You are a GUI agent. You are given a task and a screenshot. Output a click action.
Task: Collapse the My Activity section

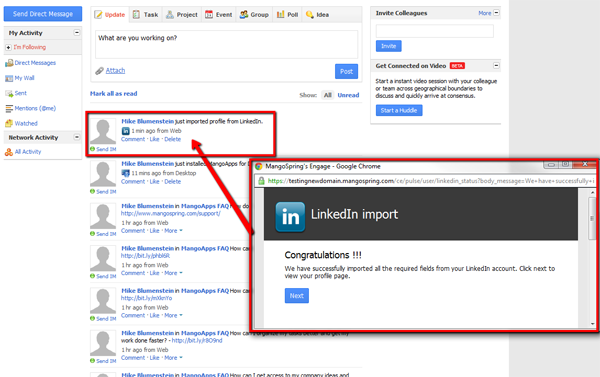(x=77, y=33)
